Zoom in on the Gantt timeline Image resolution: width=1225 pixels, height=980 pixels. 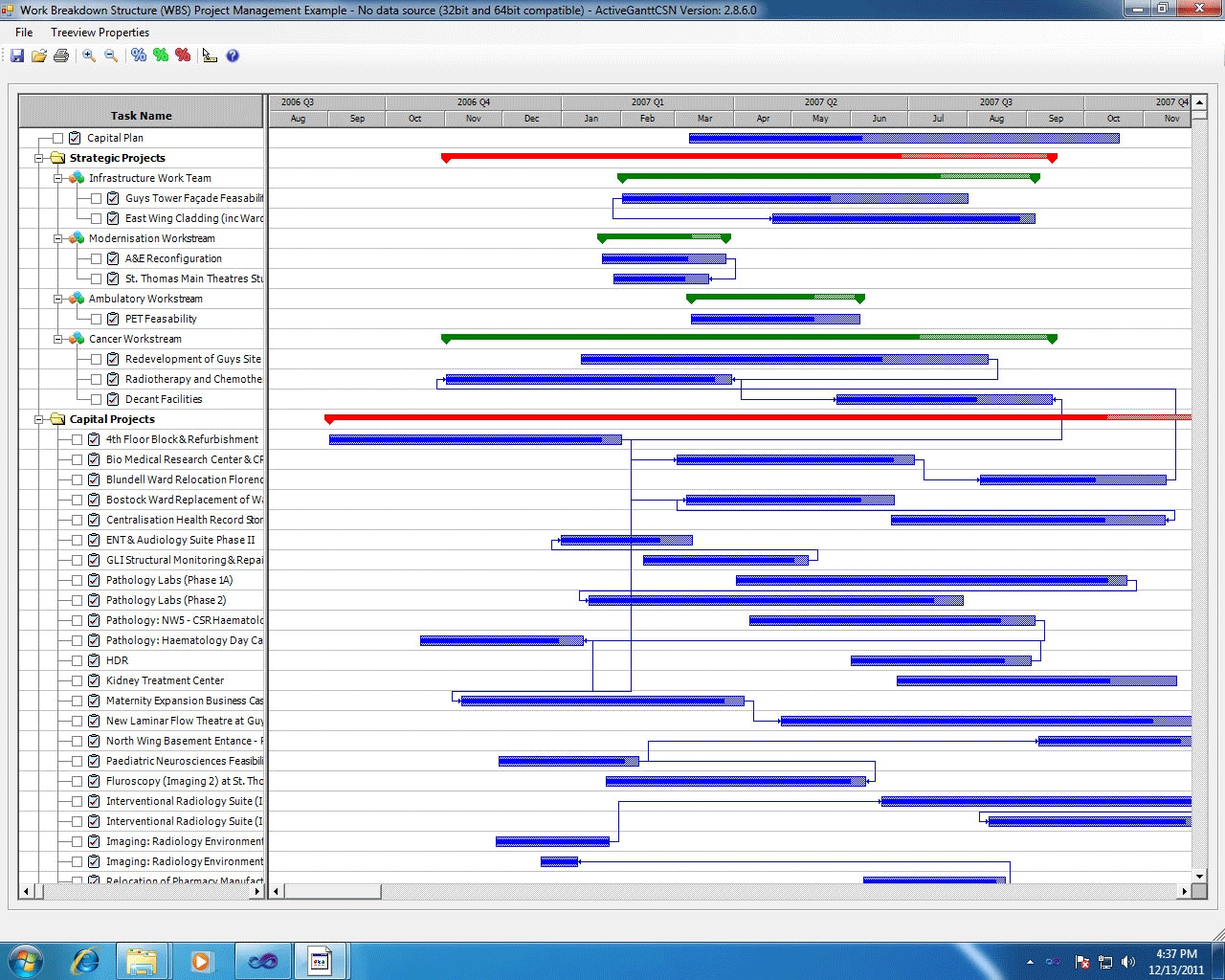click(x=88, y=56)
